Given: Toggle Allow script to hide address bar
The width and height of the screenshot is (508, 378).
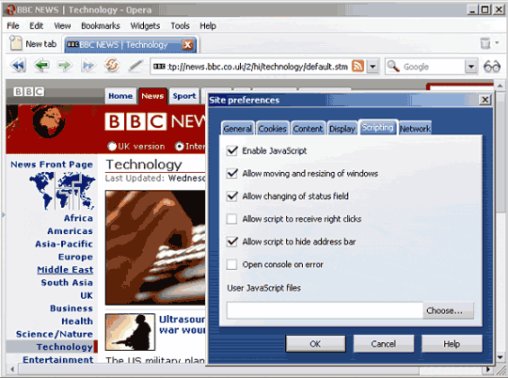Looking at the screenshot, I should click(x=232, y=242).
